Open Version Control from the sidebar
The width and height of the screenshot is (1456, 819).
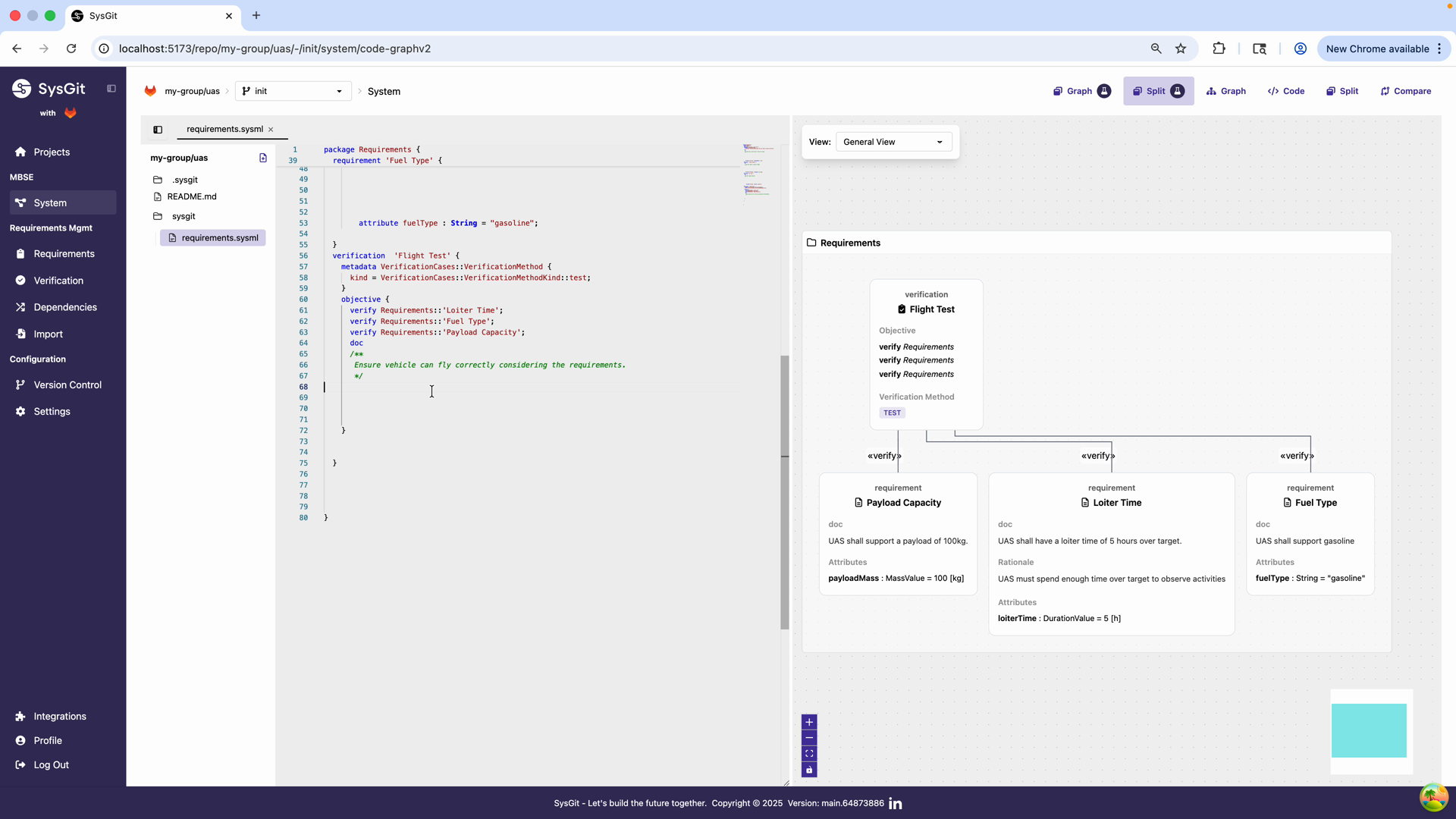pyautogui.click(x=66, y=384)
